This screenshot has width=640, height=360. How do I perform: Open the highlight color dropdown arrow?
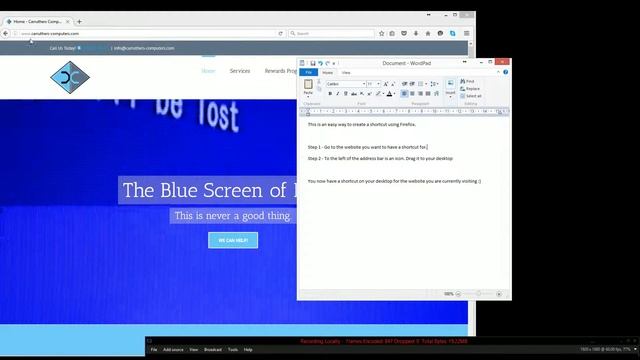point(383,94)
